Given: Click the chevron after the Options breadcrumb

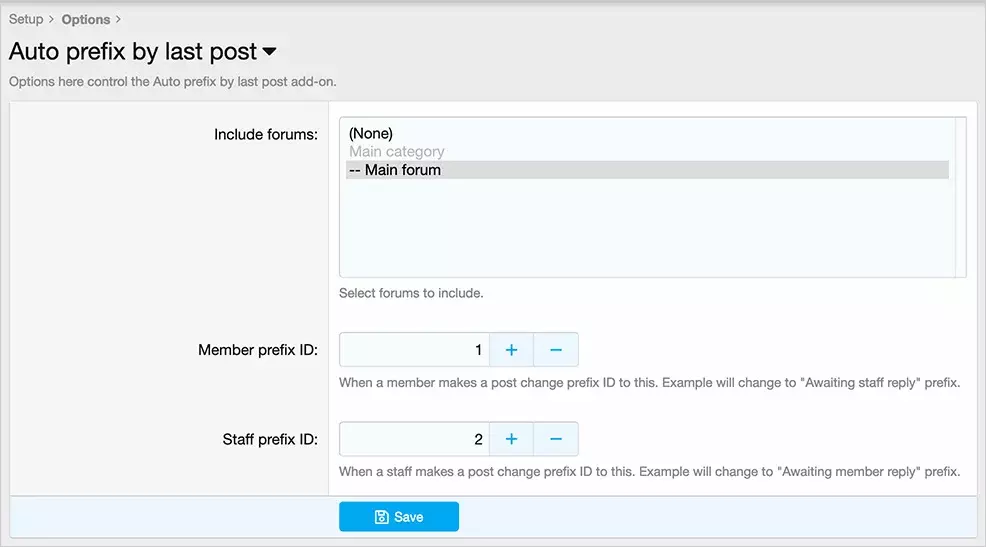Looking at the screenshot, I should [x=118, y=19].
